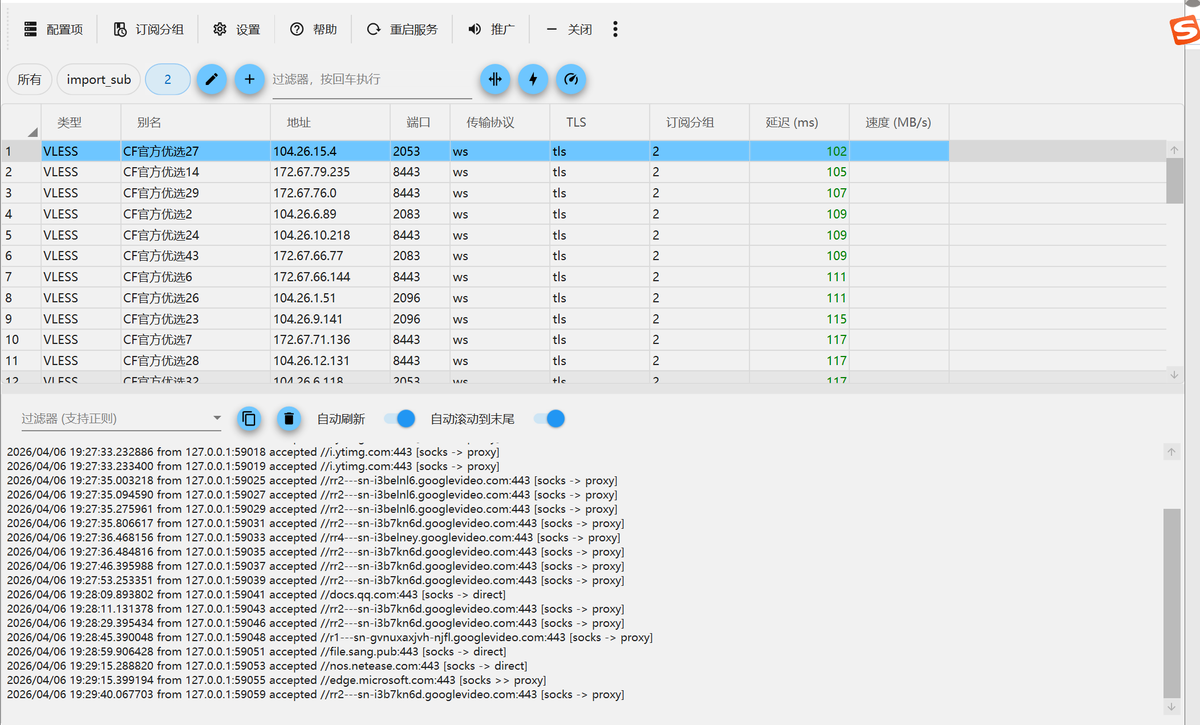
Task: Open the 订阅分组 menu
Action: tap(148, 29)
